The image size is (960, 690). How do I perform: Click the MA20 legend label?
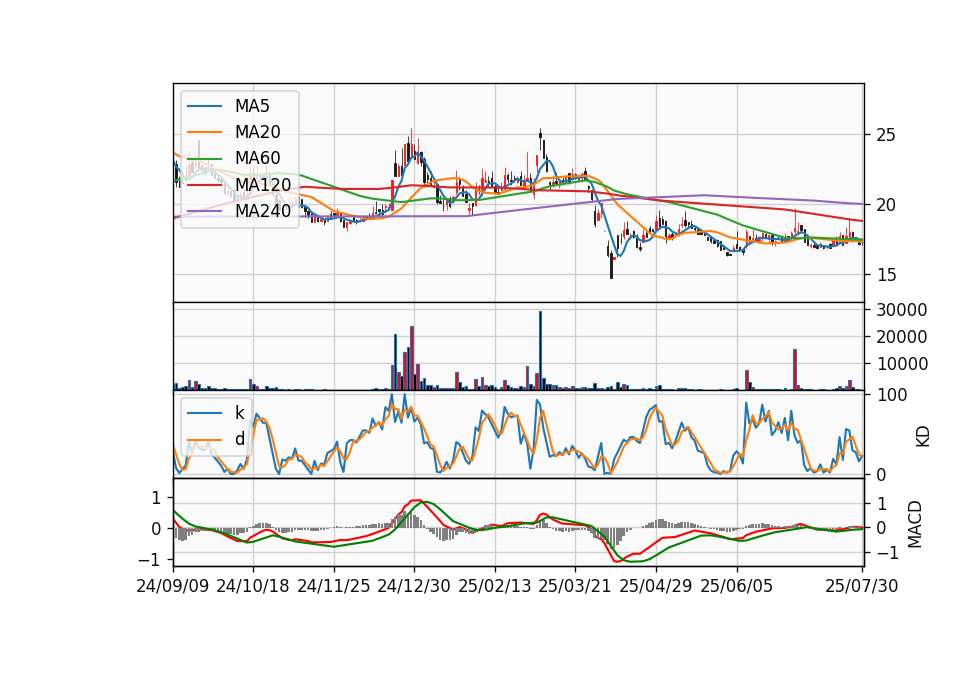pyautogui.click(x=258, y=132)
